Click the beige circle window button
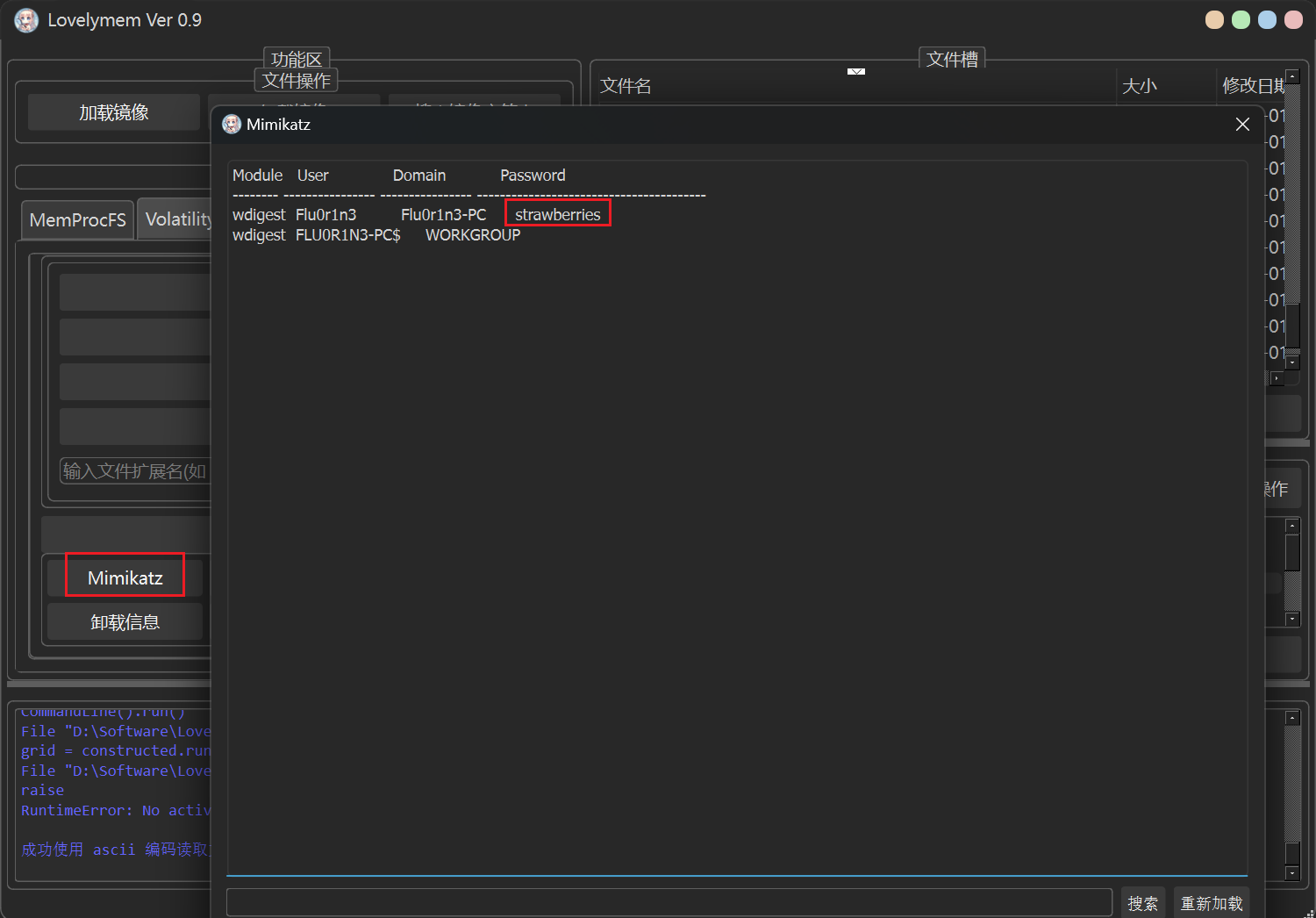The width and height of the screenshot is (1316, 918). [1214, 20]
